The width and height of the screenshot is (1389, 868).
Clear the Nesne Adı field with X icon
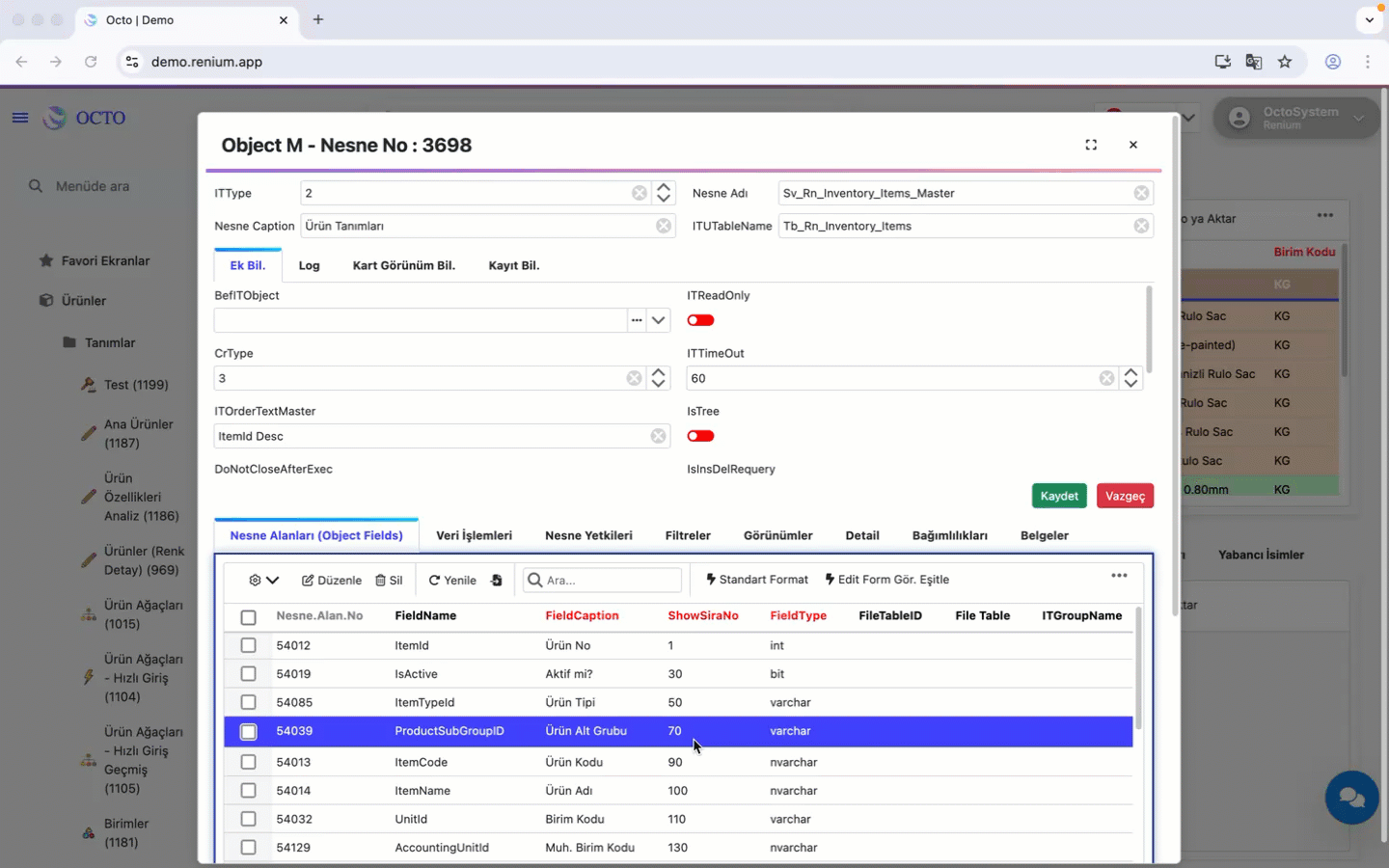pyautogui.click(x=1141, y=193)
